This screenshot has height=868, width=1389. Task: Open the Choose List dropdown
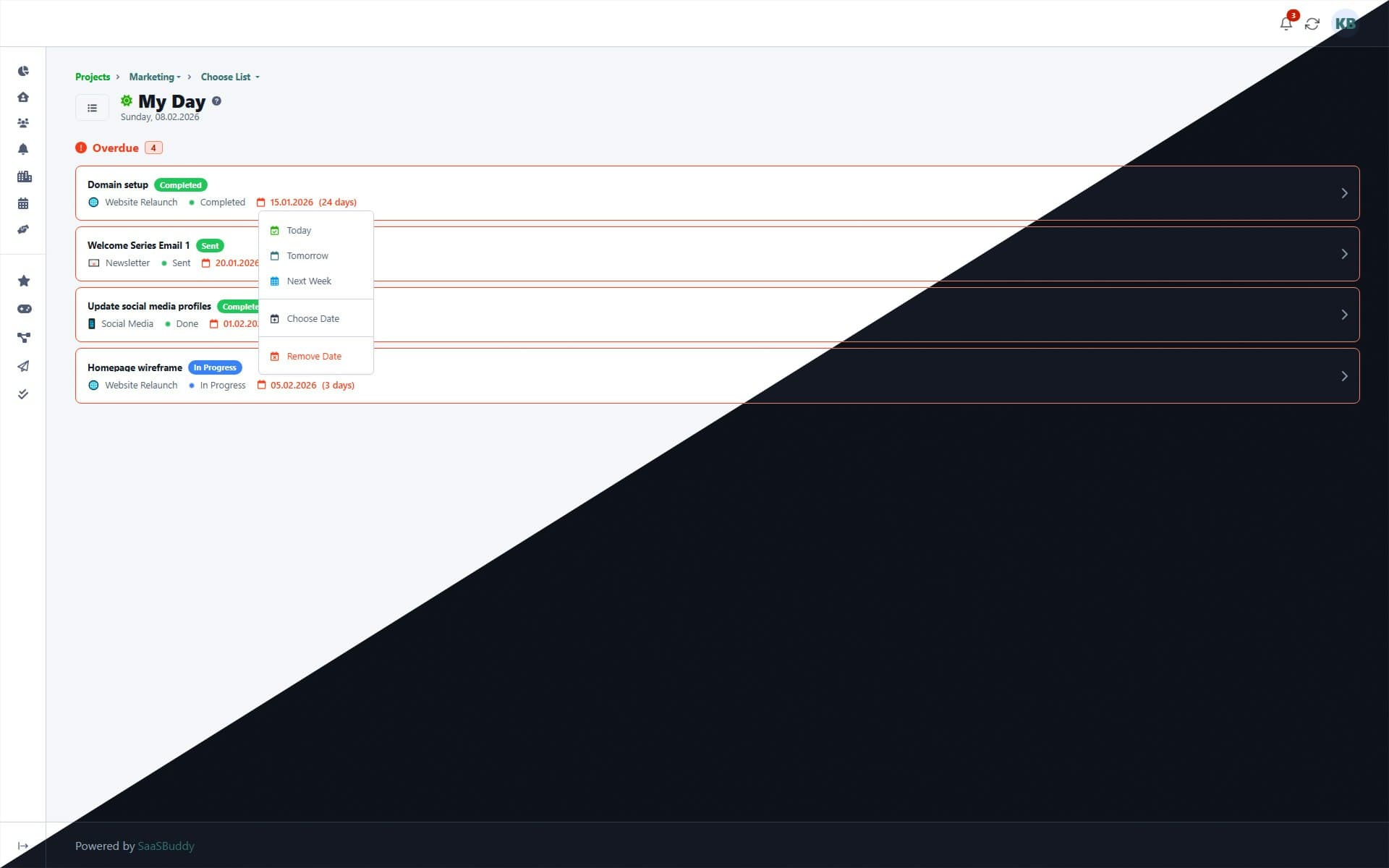(x=229, y=77)
